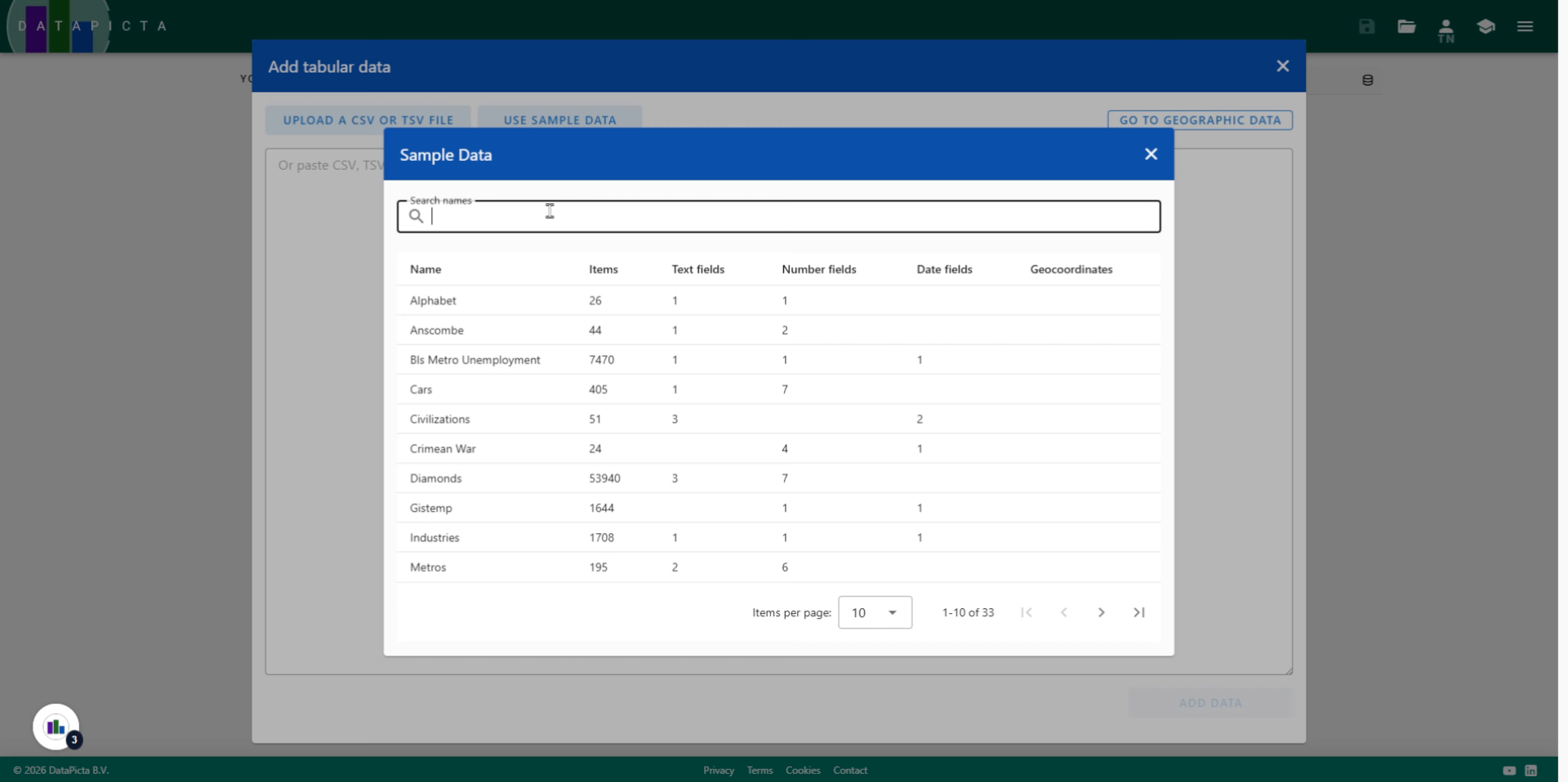Open the user account icon
Viewport: 1568px width, 782px height.
tap(1445, 29)
